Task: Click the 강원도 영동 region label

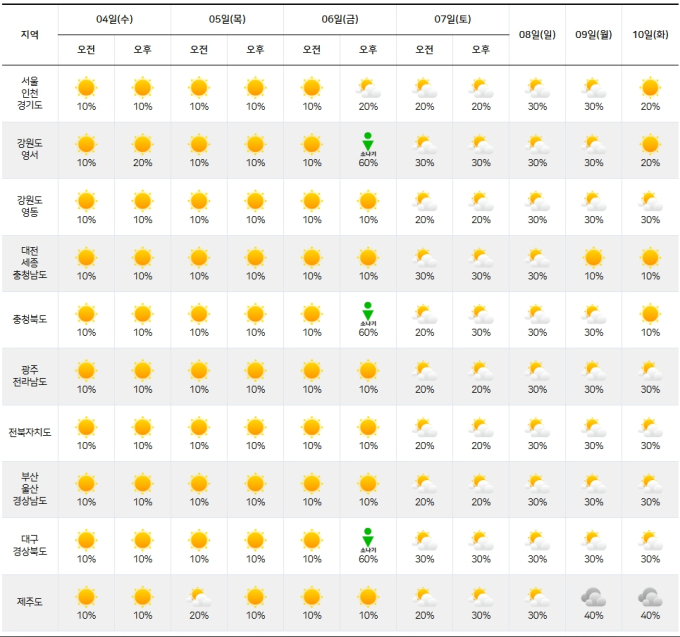Action: tap(30, 206)
